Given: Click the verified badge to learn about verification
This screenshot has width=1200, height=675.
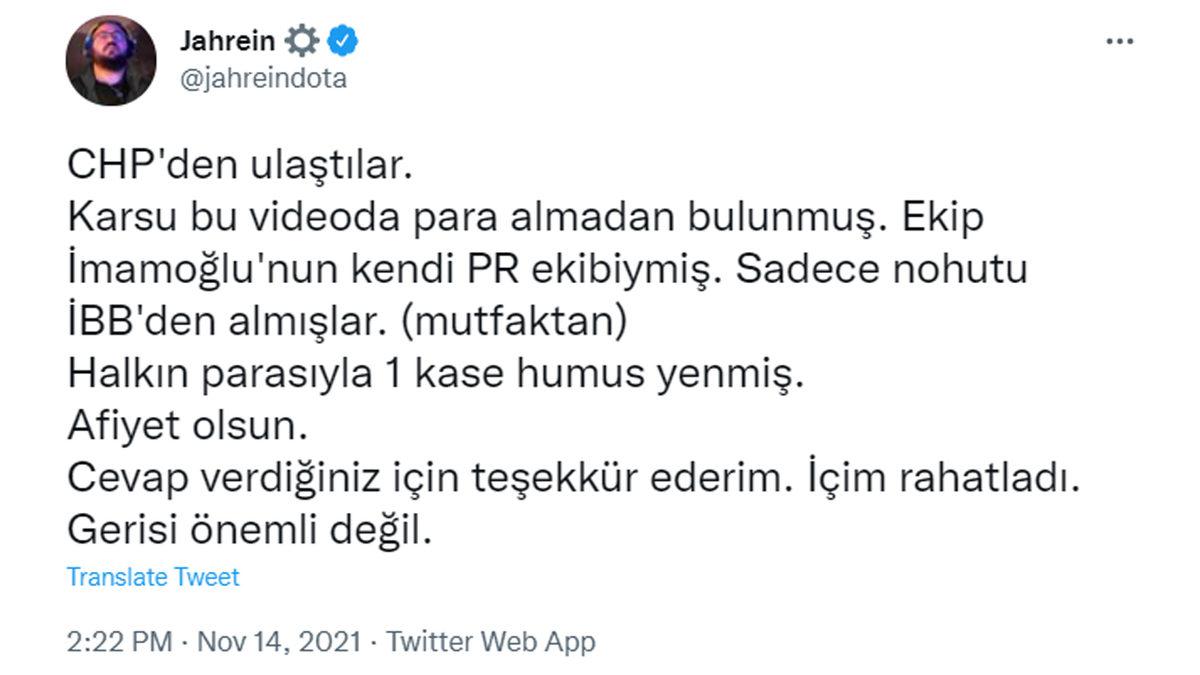Looking at the screenshot, I should [x=341, y=40].
